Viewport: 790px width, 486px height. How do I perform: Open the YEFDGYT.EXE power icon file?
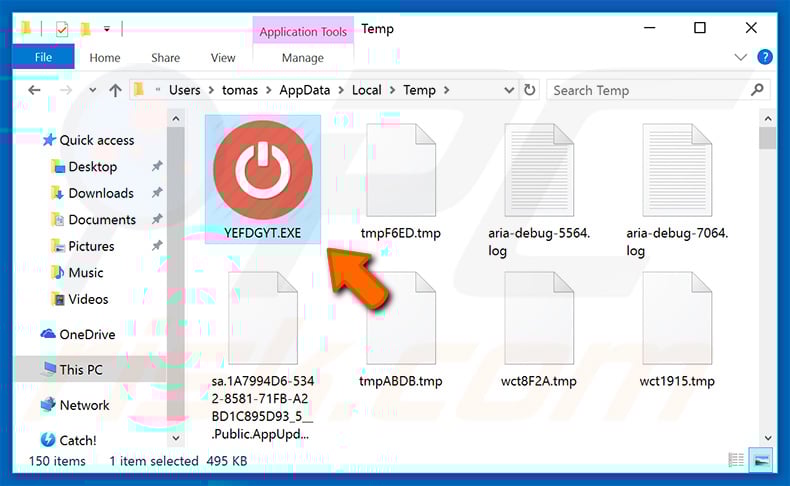[262, 171]
